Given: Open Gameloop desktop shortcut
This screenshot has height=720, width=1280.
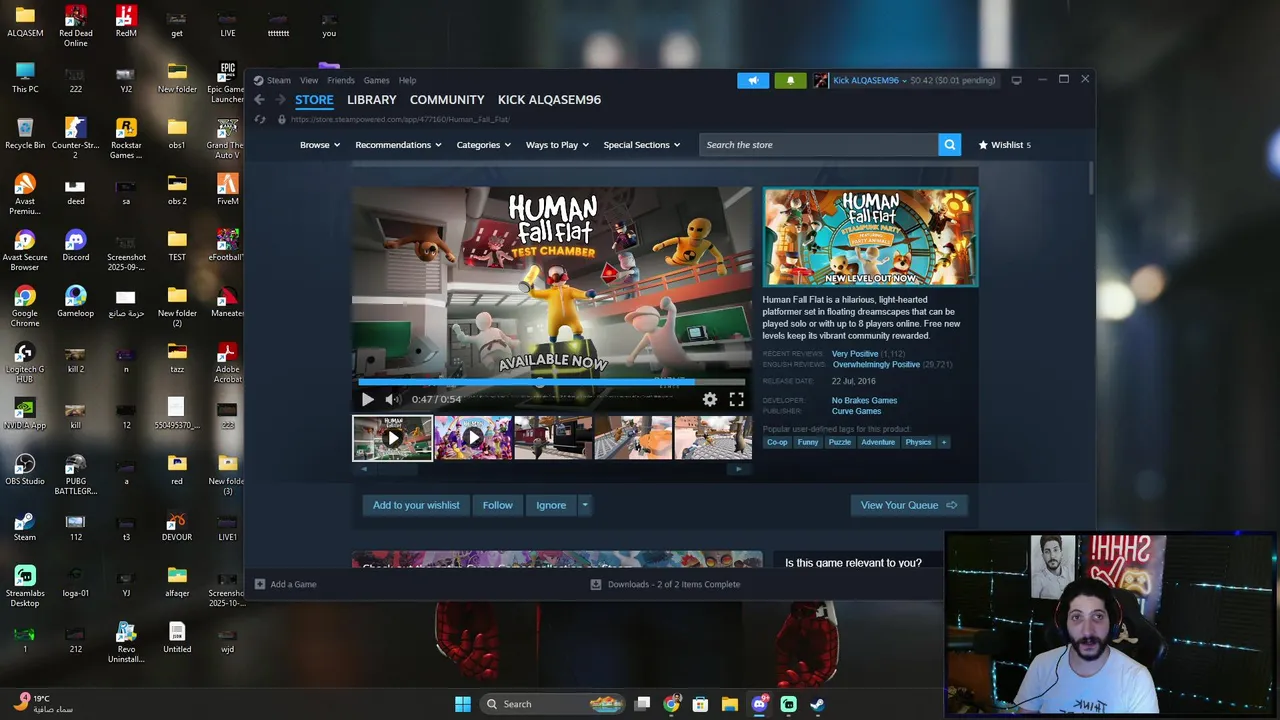Looking at the screenshot, I should point(75,302).
